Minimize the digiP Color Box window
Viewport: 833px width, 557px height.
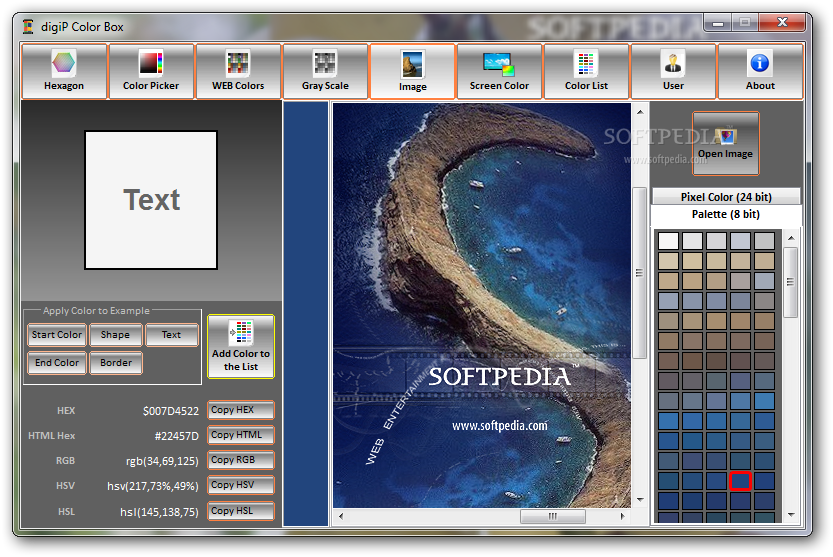718,23
